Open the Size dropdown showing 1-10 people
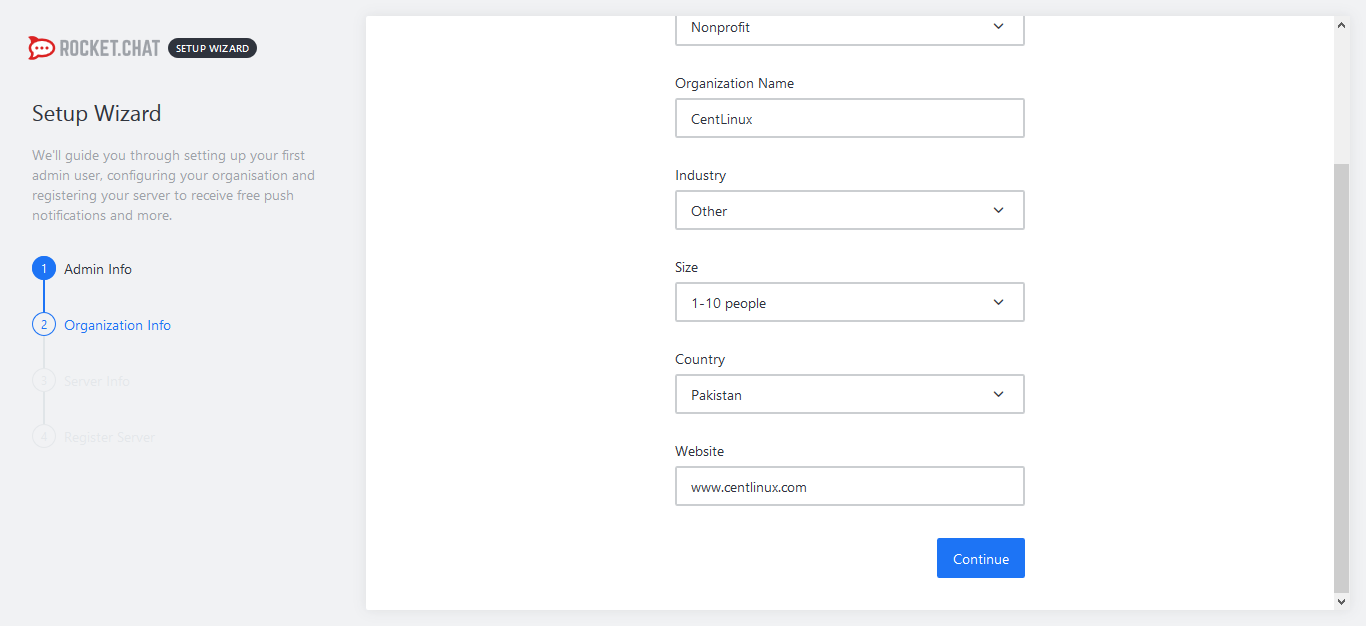The image size is (1366, 626). [x=850, y=302]
